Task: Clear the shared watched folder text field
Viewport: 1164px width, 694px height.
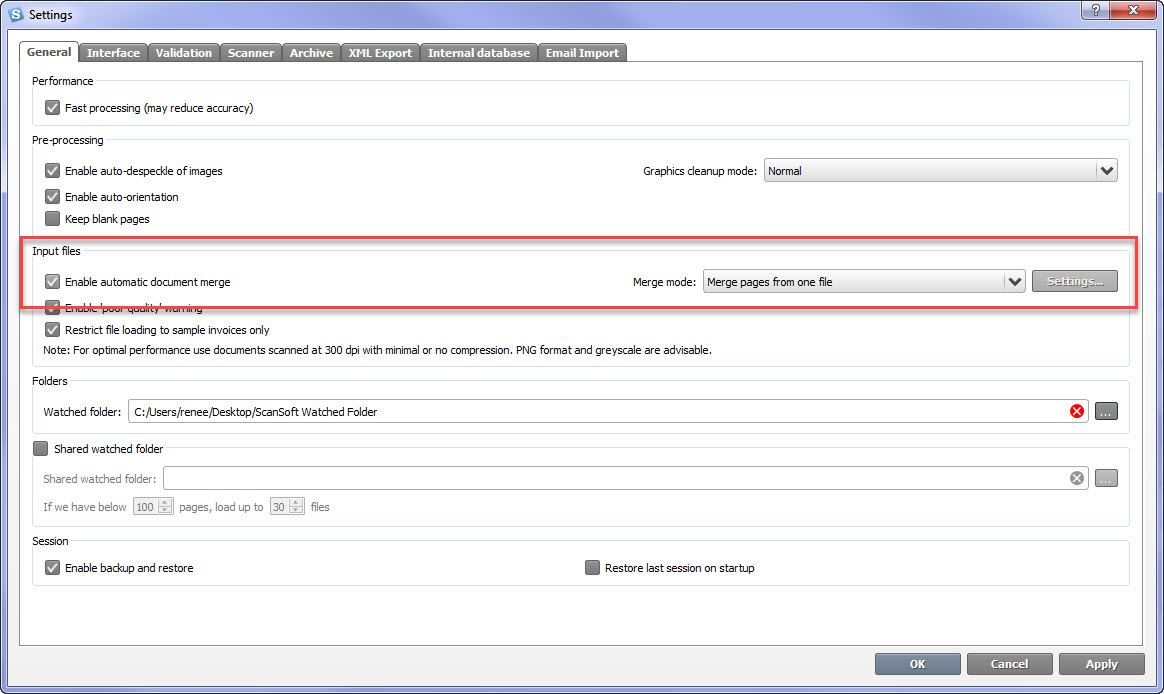Action: coord(1077,478)
